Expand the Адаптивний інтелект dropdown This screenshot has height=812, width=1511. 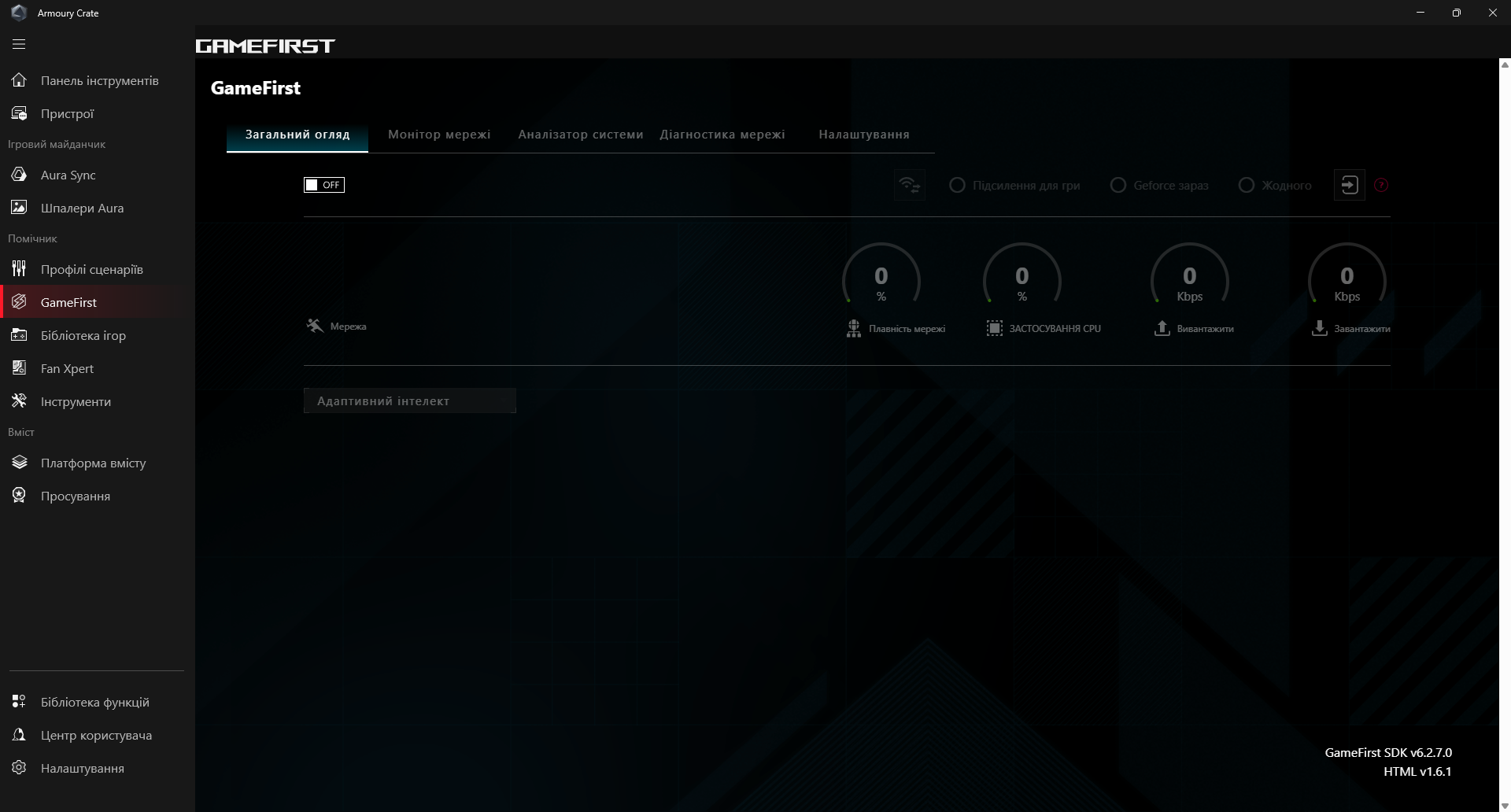pyautogui.click(x=410, y=400)
